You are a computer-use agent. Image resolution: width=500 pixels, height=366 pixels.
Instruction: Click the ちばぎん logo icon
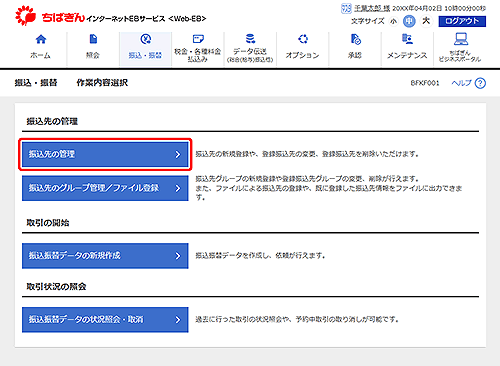tap(26, 15)
